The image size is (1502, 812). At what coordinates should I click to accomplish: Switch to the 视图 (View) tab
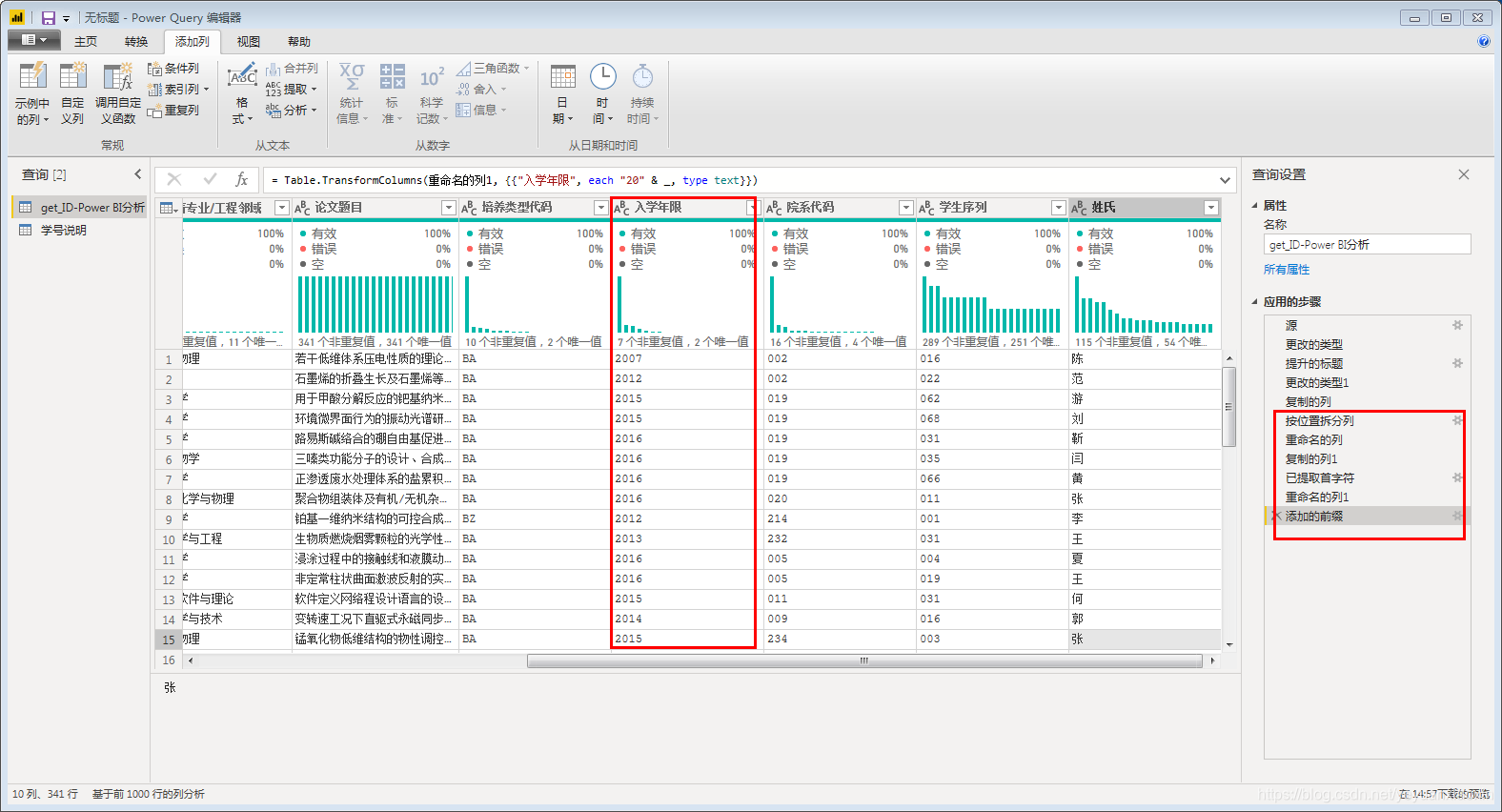click(249, 42)
